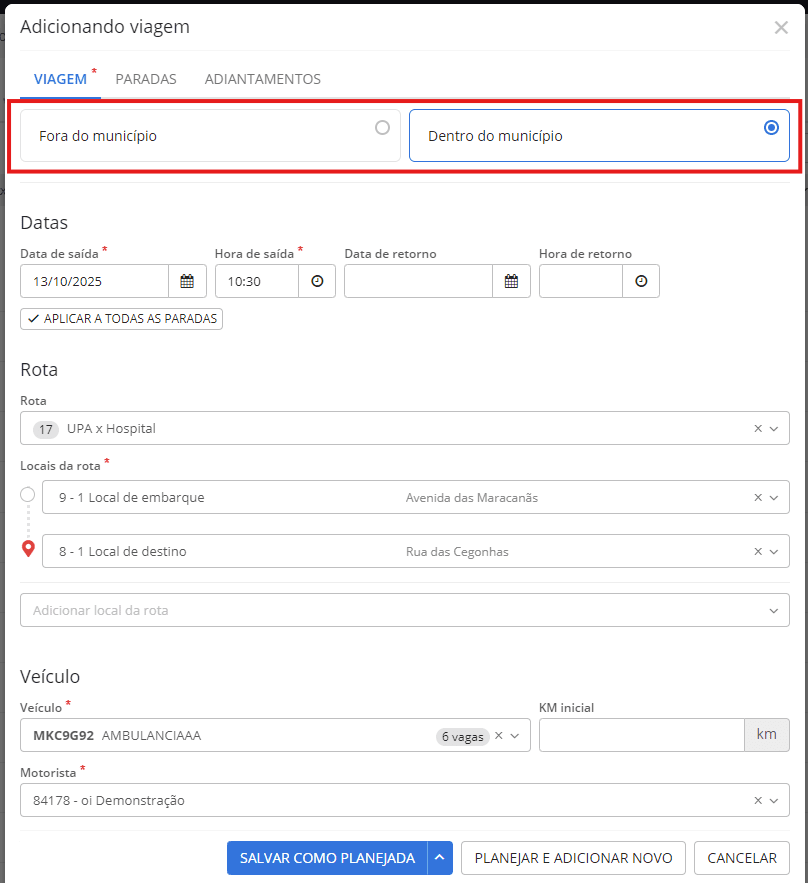Image resolution: width=808 pixels, height=883 pixels.
Task: Open calendar picker for Data de saída
Action: (x=187, y=282)
